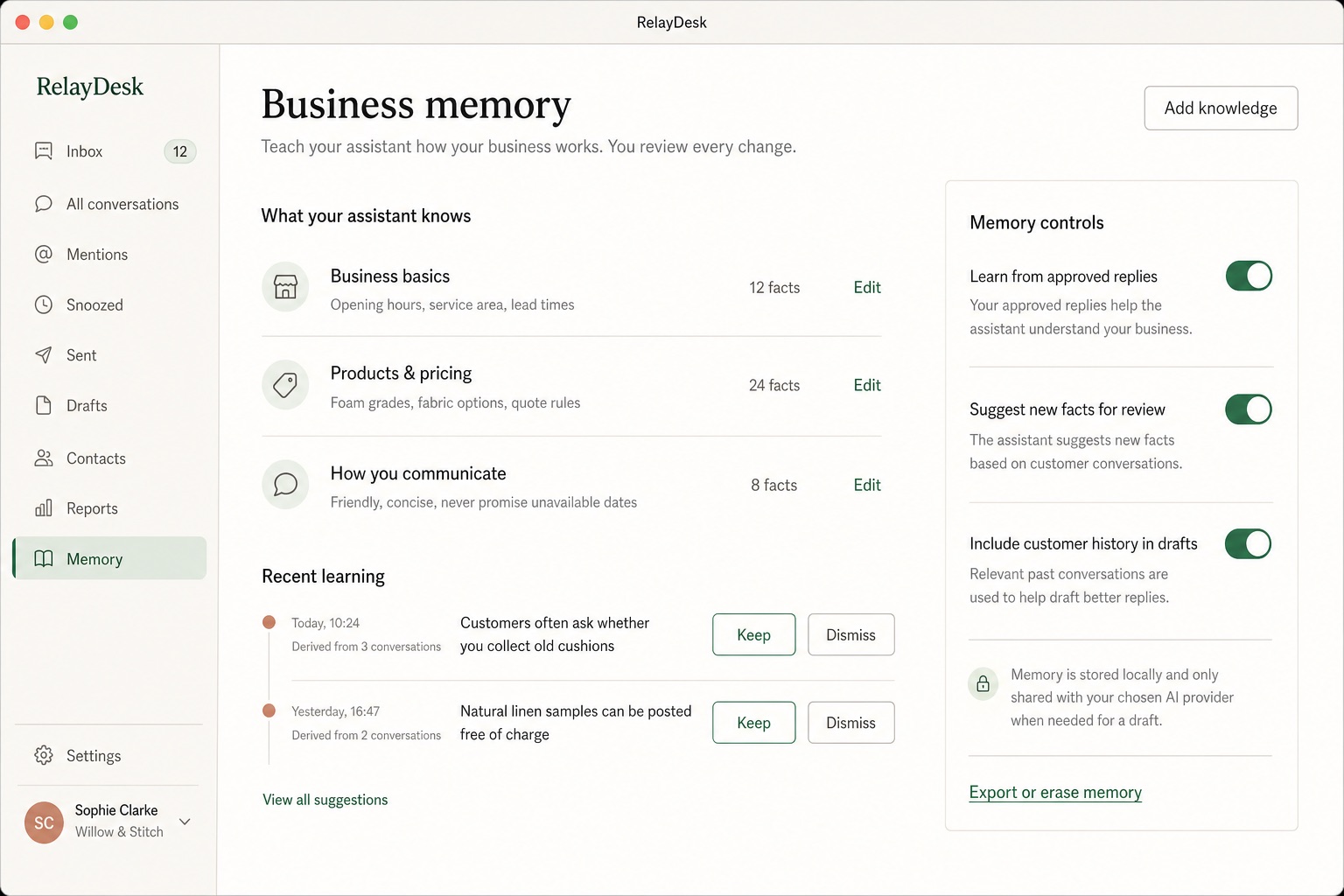Image resolution: width=1344 pixels, height=896 pixels.
Task: Open Mentions in the sidebar
Action: (x=110, y=255)
